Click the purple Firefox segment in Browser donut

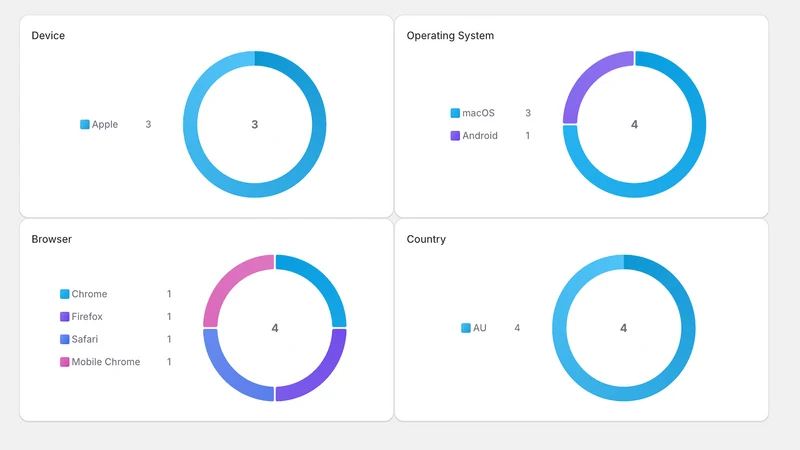[x=321, y=375]
